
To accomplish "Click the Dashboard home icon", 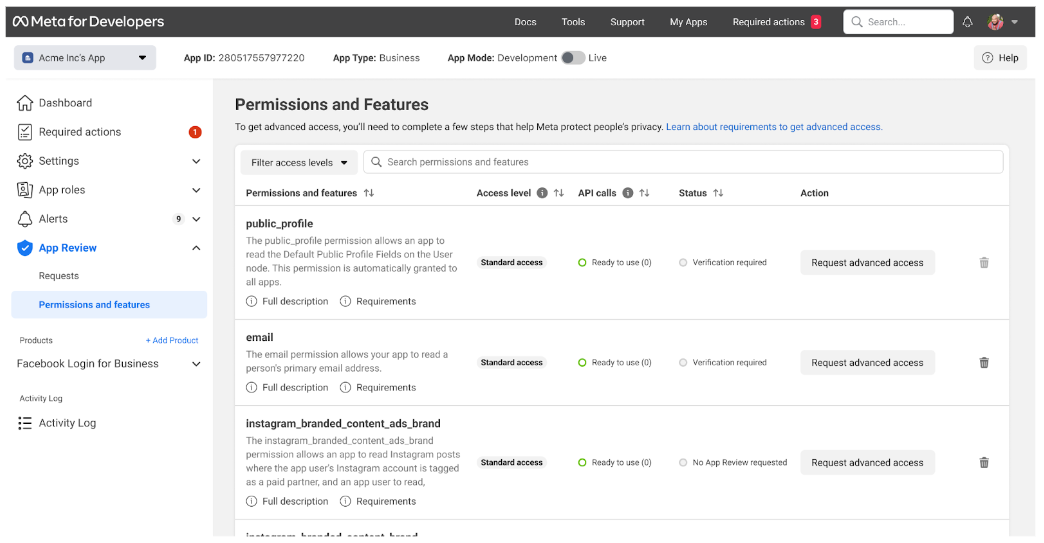I will [25, 102].
